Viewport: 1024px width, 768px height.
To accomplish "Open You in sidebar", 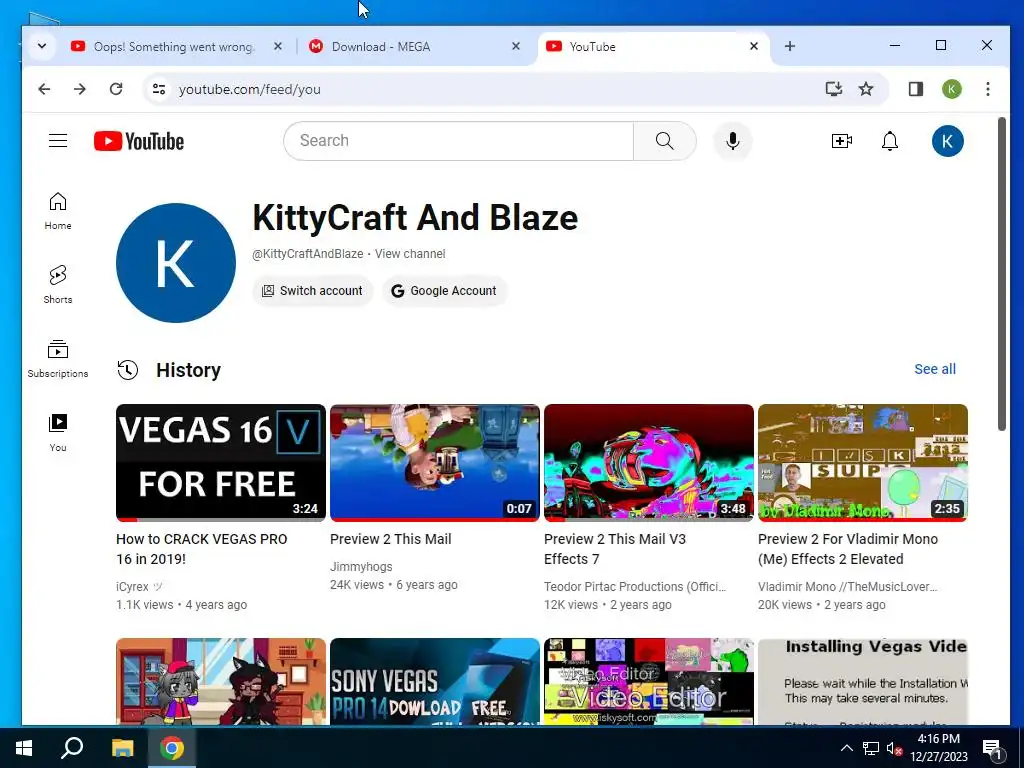I will click(58, 432).
